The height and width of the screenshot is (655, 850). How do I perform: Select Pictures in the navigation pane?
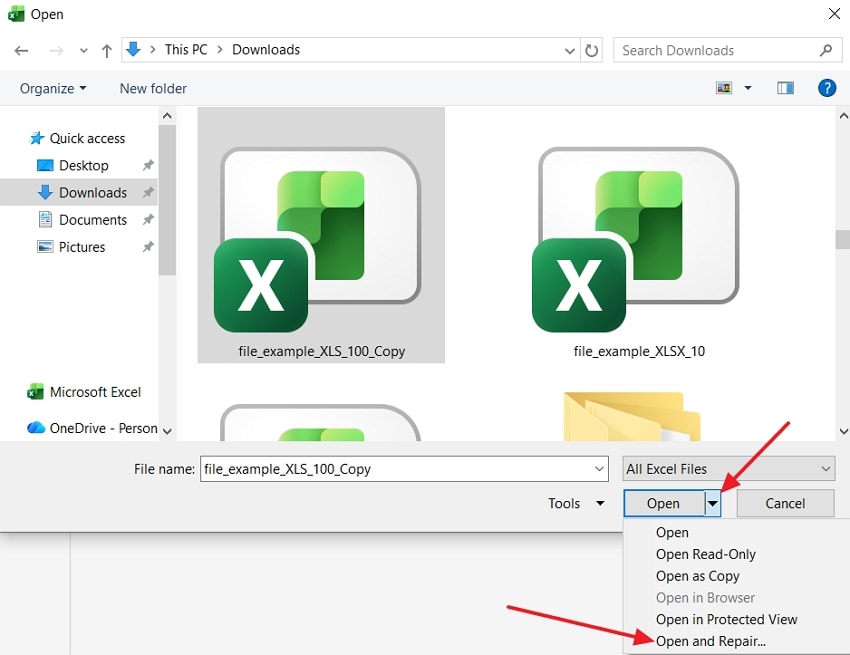click(83, 247)
